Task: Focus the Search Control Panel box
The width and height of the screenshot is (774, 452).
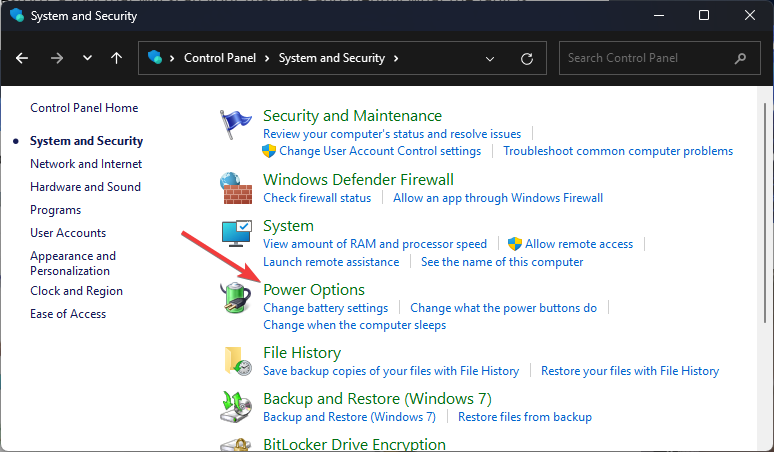Action: (x=659, y=58)
